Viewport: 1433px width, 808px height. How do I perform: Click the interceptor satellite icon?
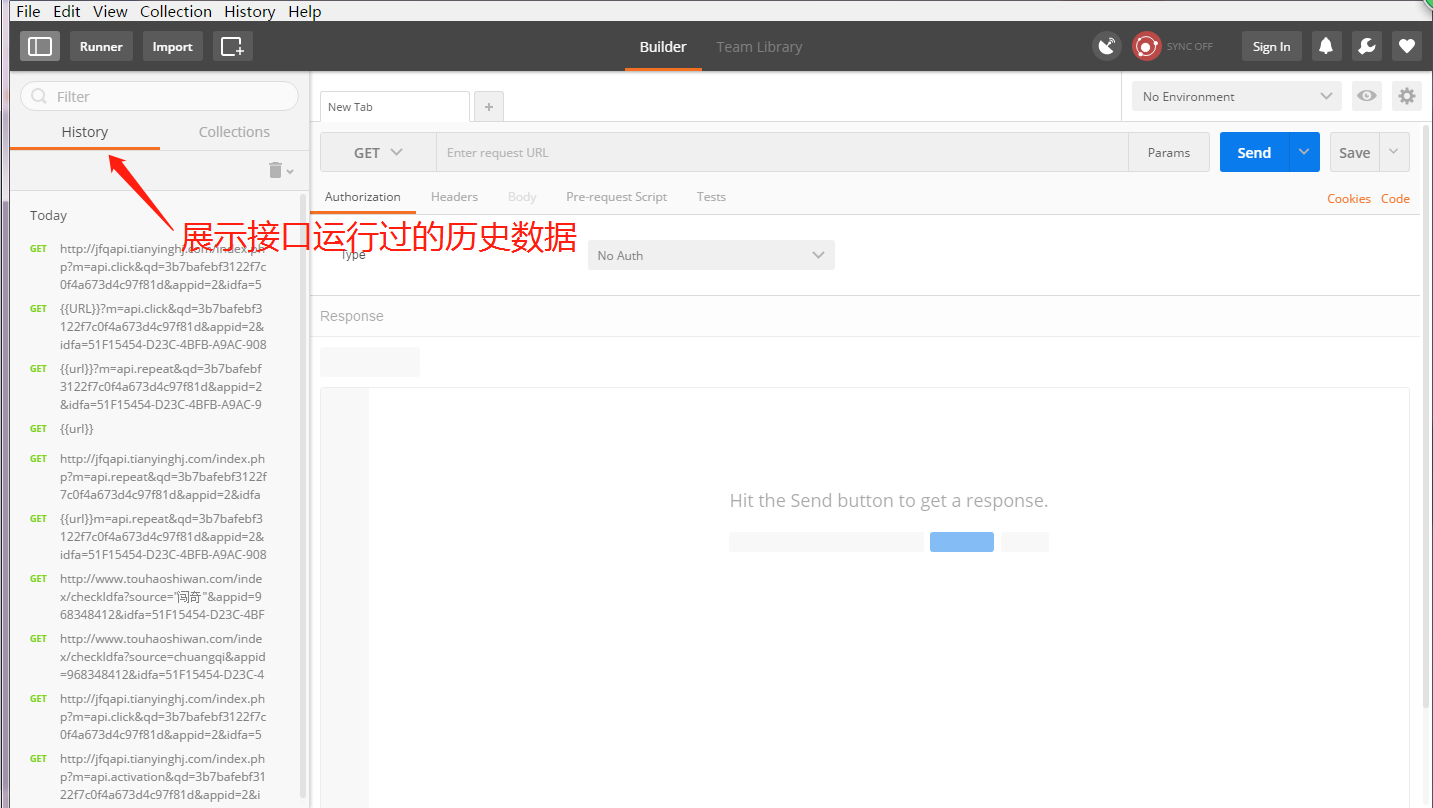coord(1107,46)
